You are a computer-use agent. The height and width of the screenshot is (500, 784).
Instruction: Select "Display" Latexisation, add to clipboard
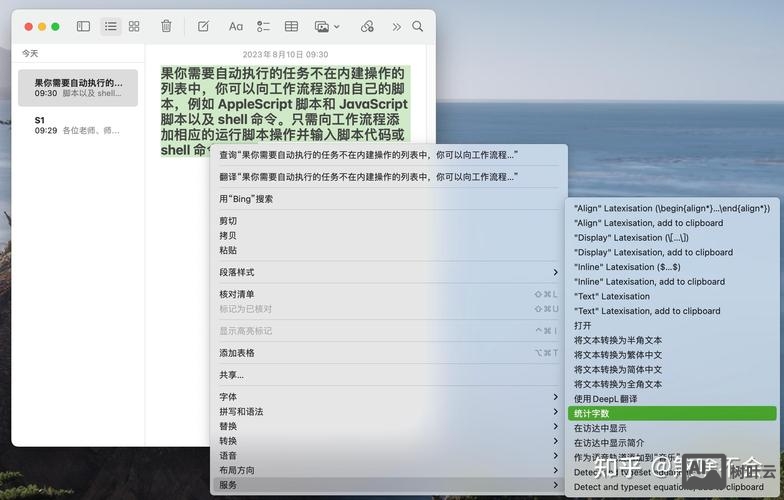[x=672, y=252]
